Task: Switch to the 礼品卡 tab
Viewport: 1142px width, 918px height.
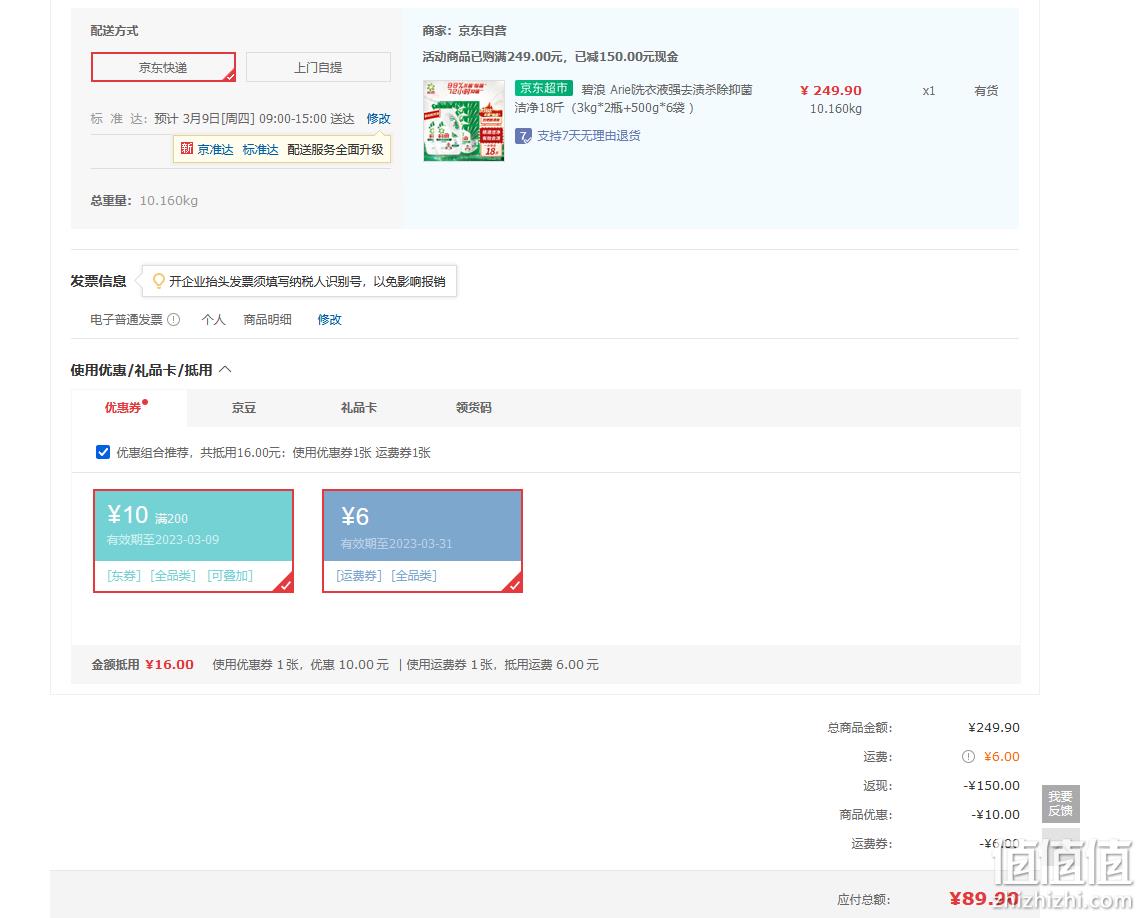Action: (358, 407)
